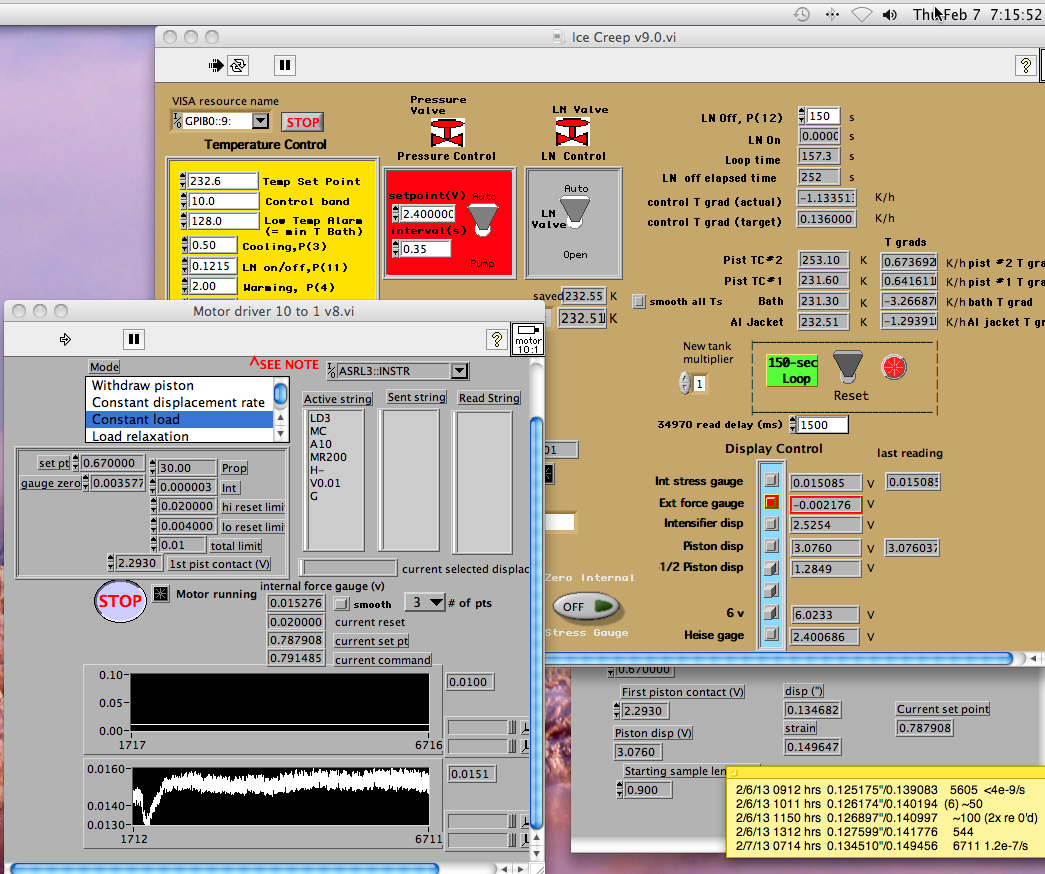Click the green 150-sec Loop button
Image resolution: width=1045 pixels, height=874 pixels.
(x=792, y=371)
